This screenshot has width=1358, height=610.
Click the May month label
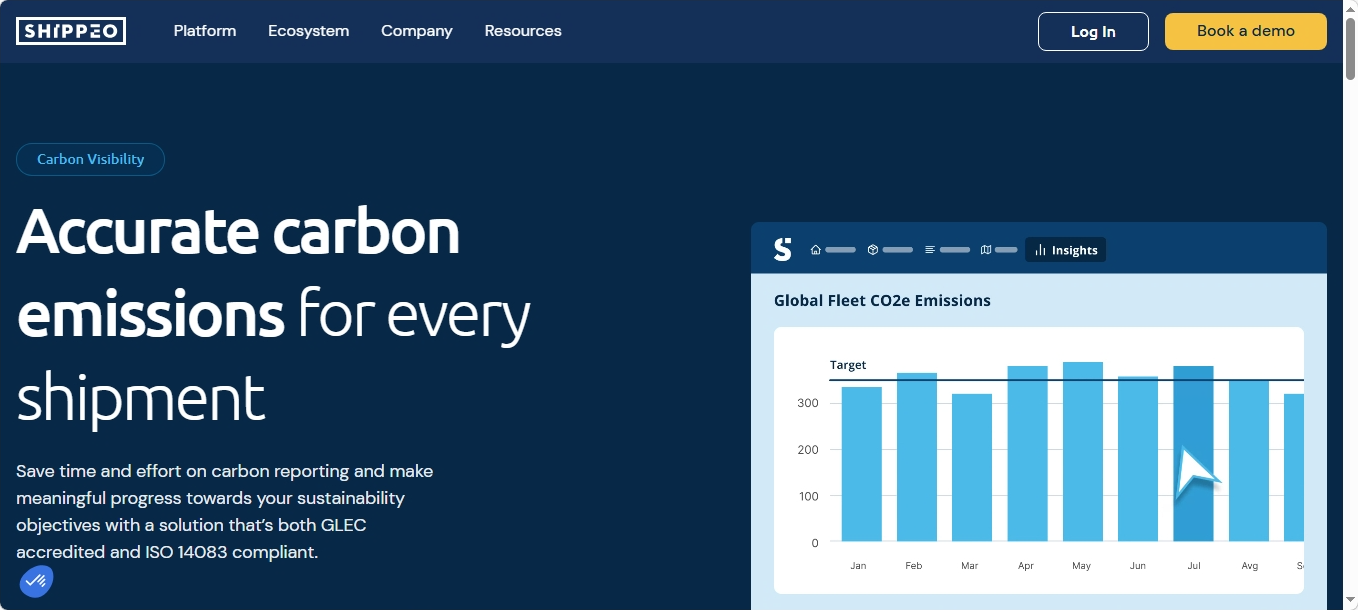[x=1081, y=566]
